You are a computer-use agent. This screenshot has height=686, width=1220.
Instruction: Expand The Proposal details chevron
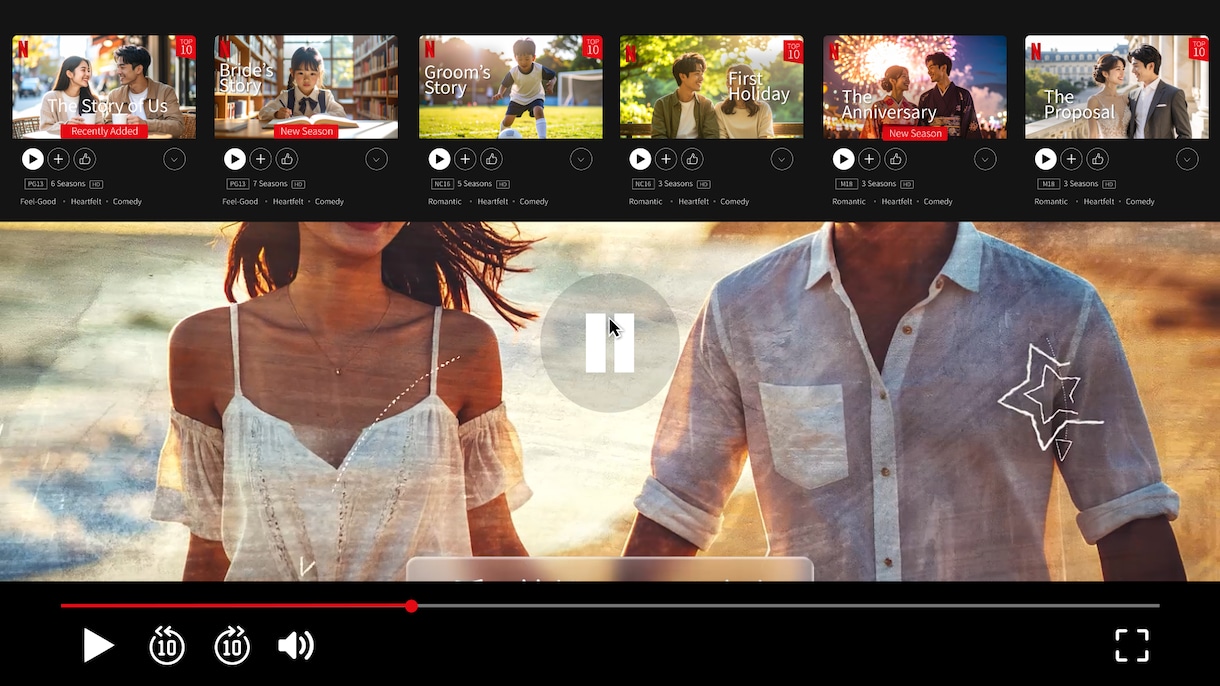[1187, 159]
